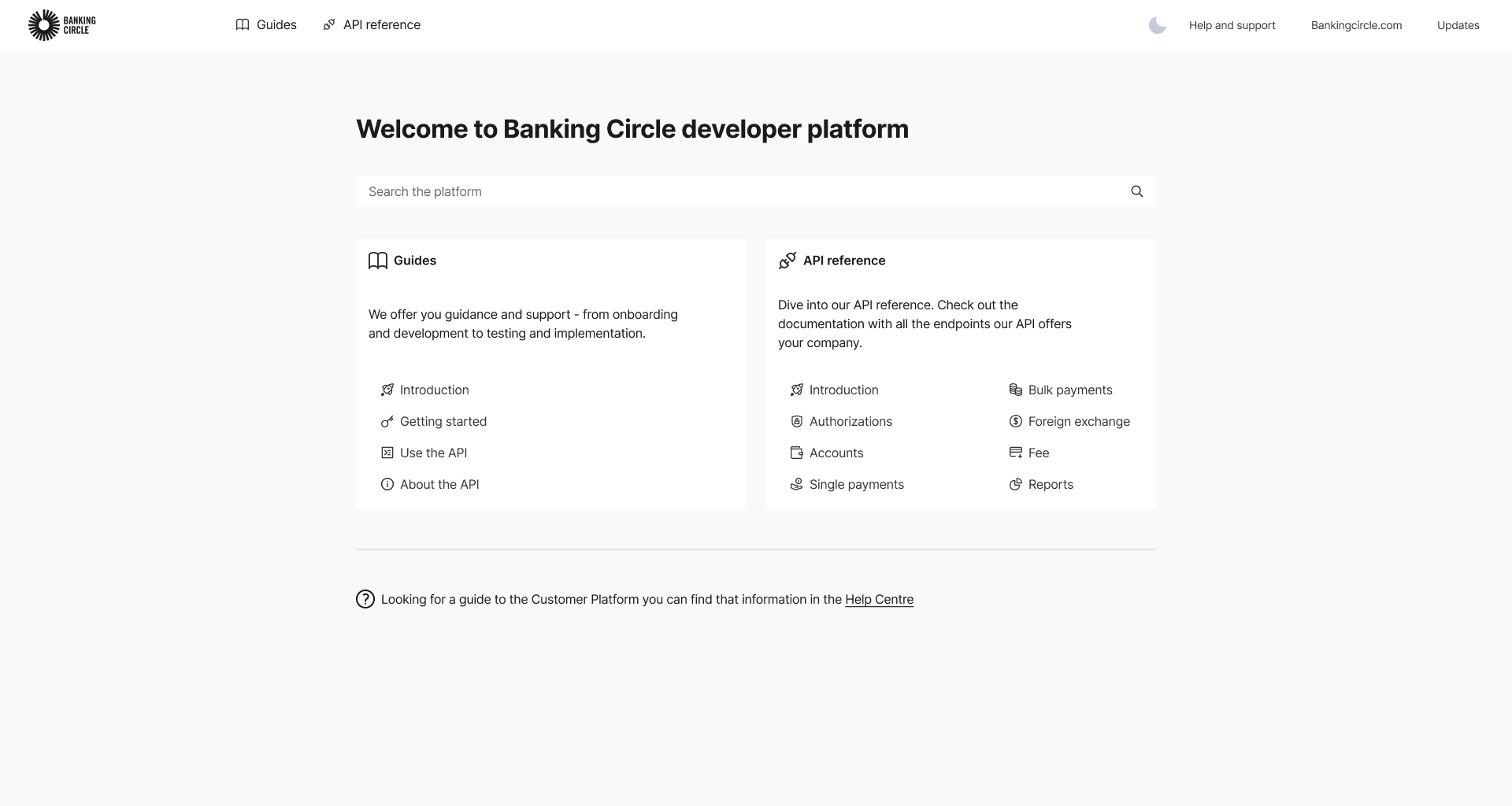This screenshot has height=806, width=1512.
Task: Click the stacked coins icon by Bulk payments
Action: click(x=1016, y=390)
